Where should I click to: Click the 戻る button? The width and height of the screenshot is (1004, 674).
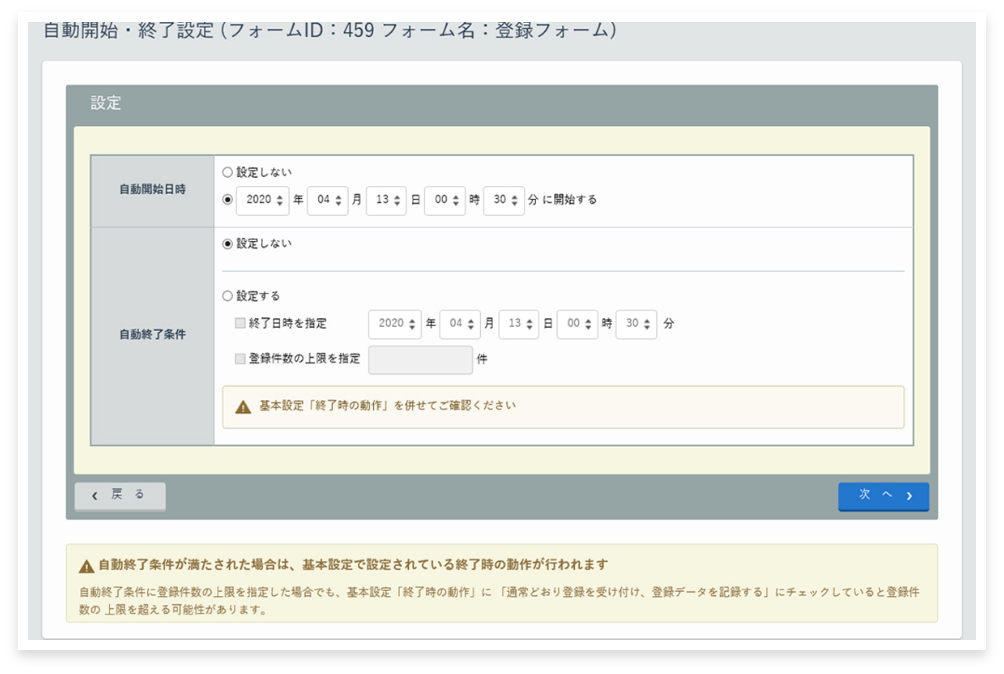(119, 495)
